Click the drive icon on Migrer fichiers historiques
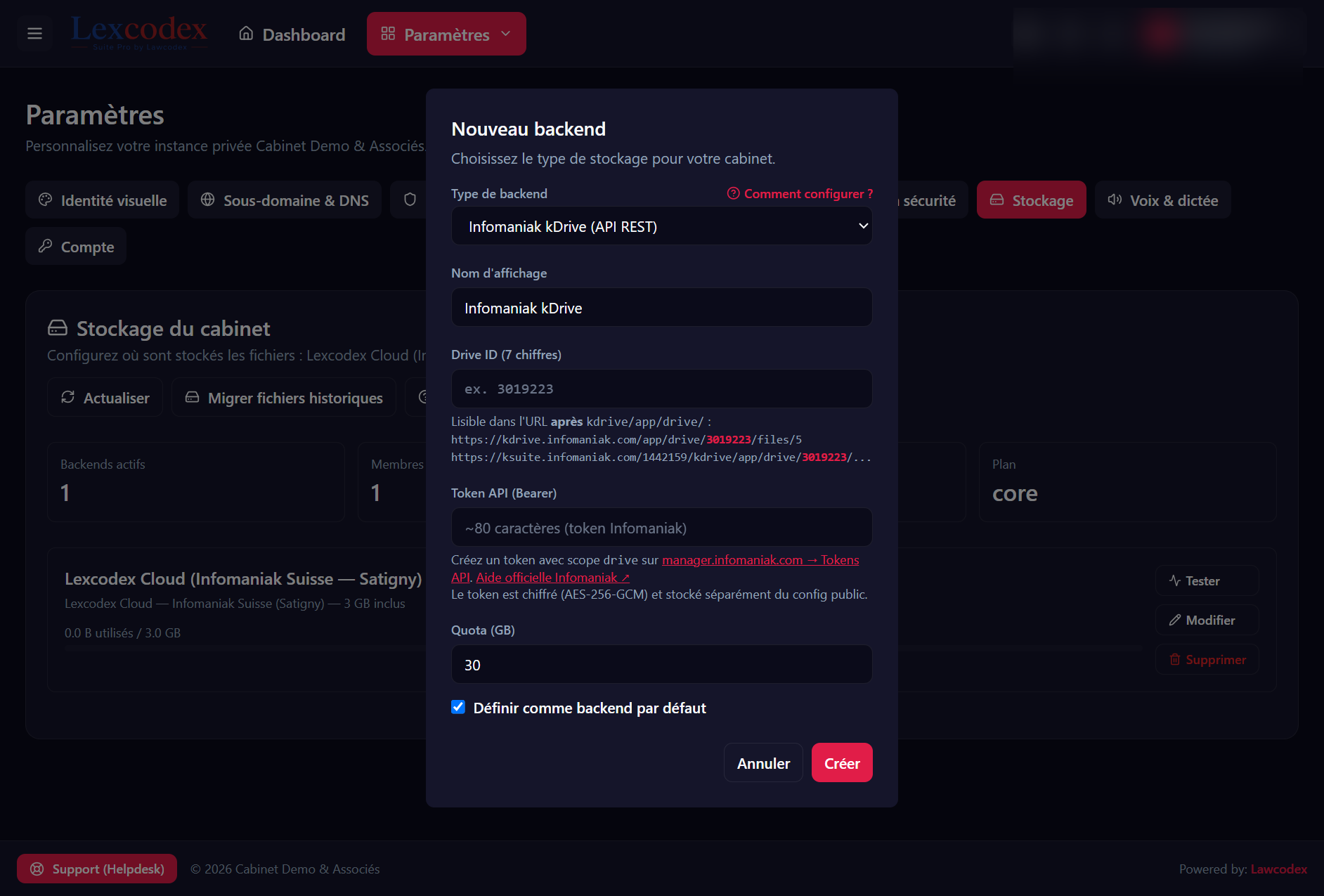 [x=192, y=398]
